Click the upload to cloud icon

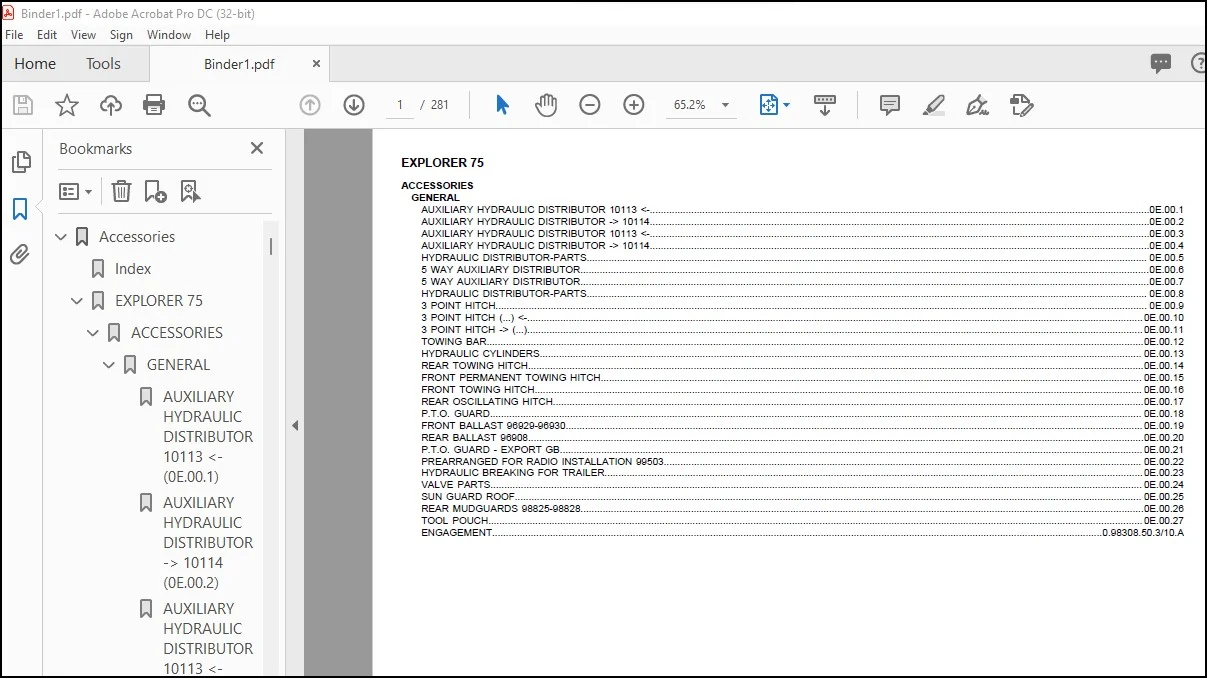tap(110, 105)
